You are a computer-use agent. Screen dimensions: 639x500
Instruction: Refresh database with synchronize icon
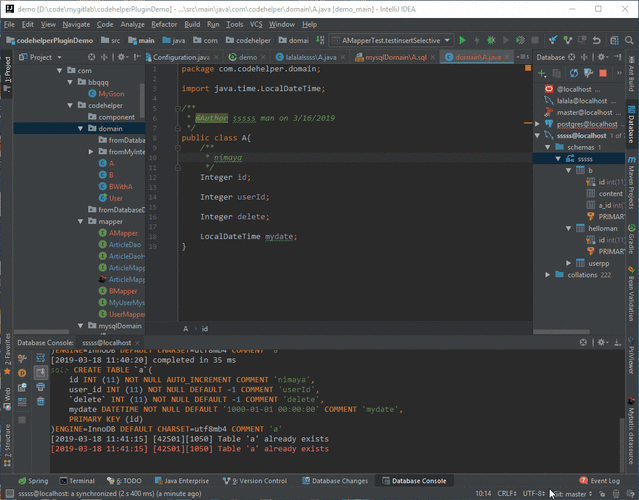pos(574,74)
